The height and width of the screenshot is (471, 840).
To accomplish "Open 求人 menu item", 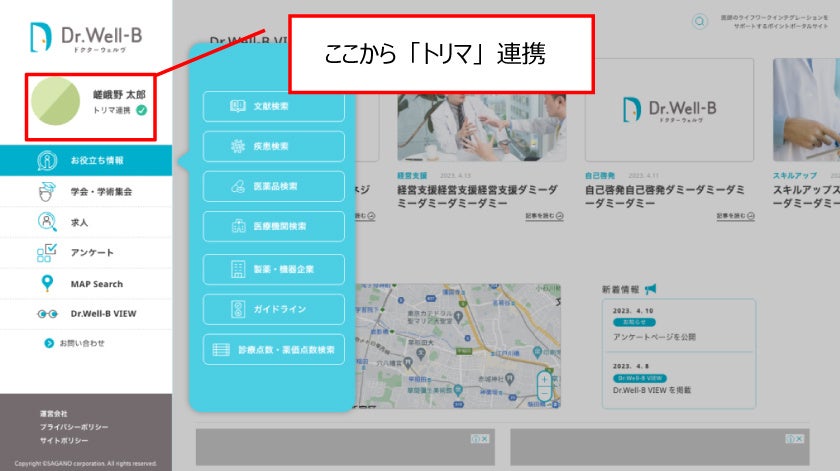I will tap(86, 222).
